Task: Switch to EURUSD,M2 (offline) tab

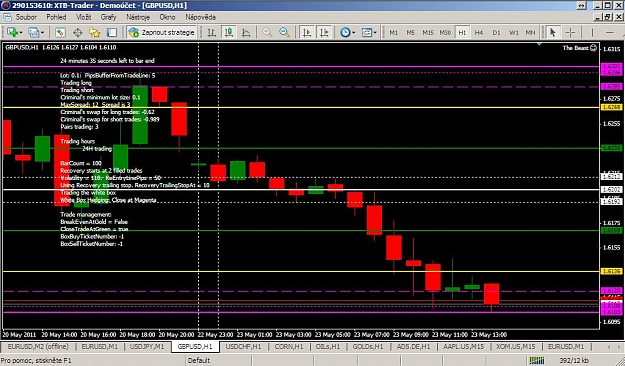Action: (x=38, y=346)
